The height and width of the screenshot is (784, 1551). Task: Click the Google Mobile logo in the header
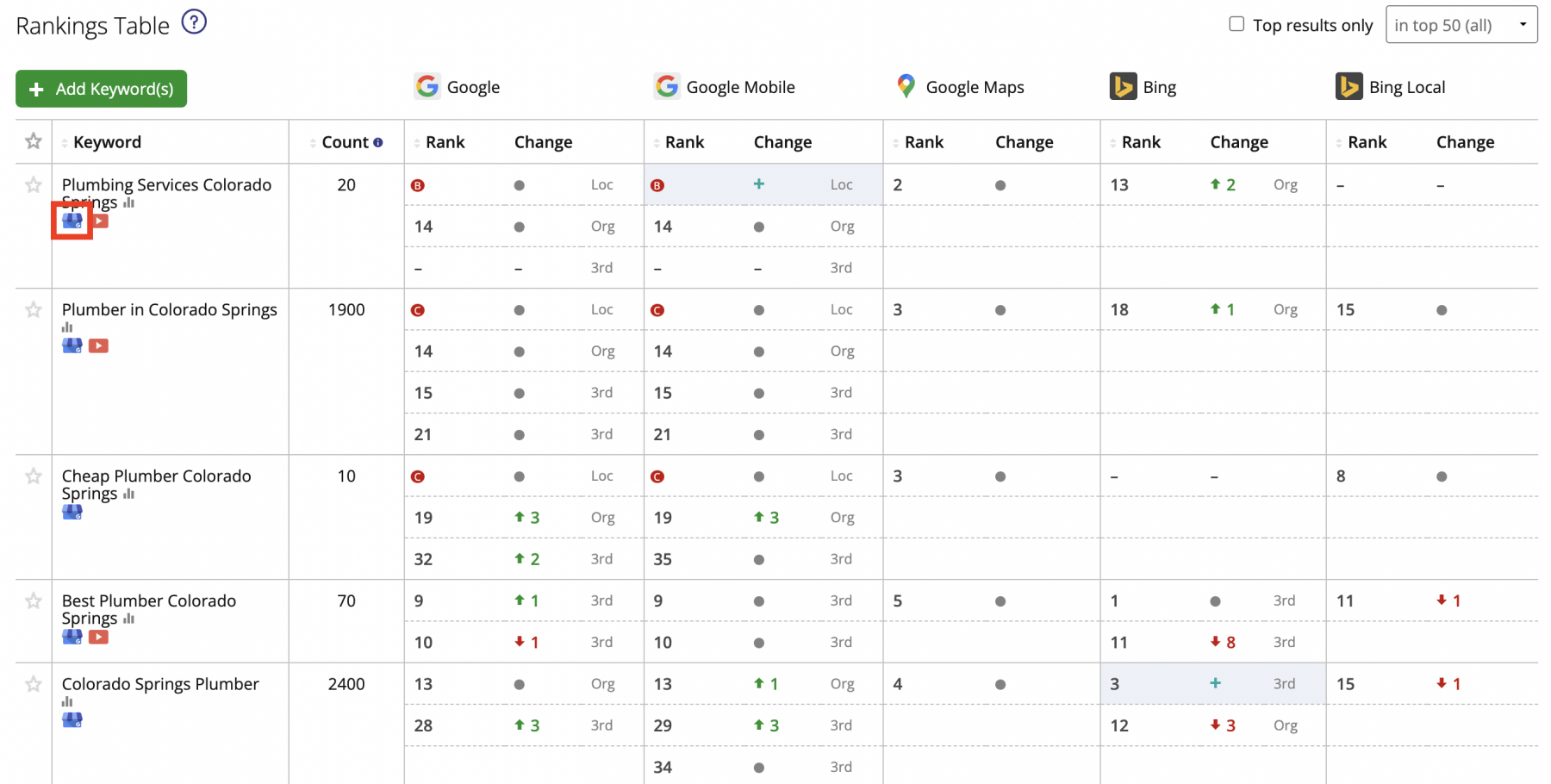pyautogui.click(x=666, y=86)
